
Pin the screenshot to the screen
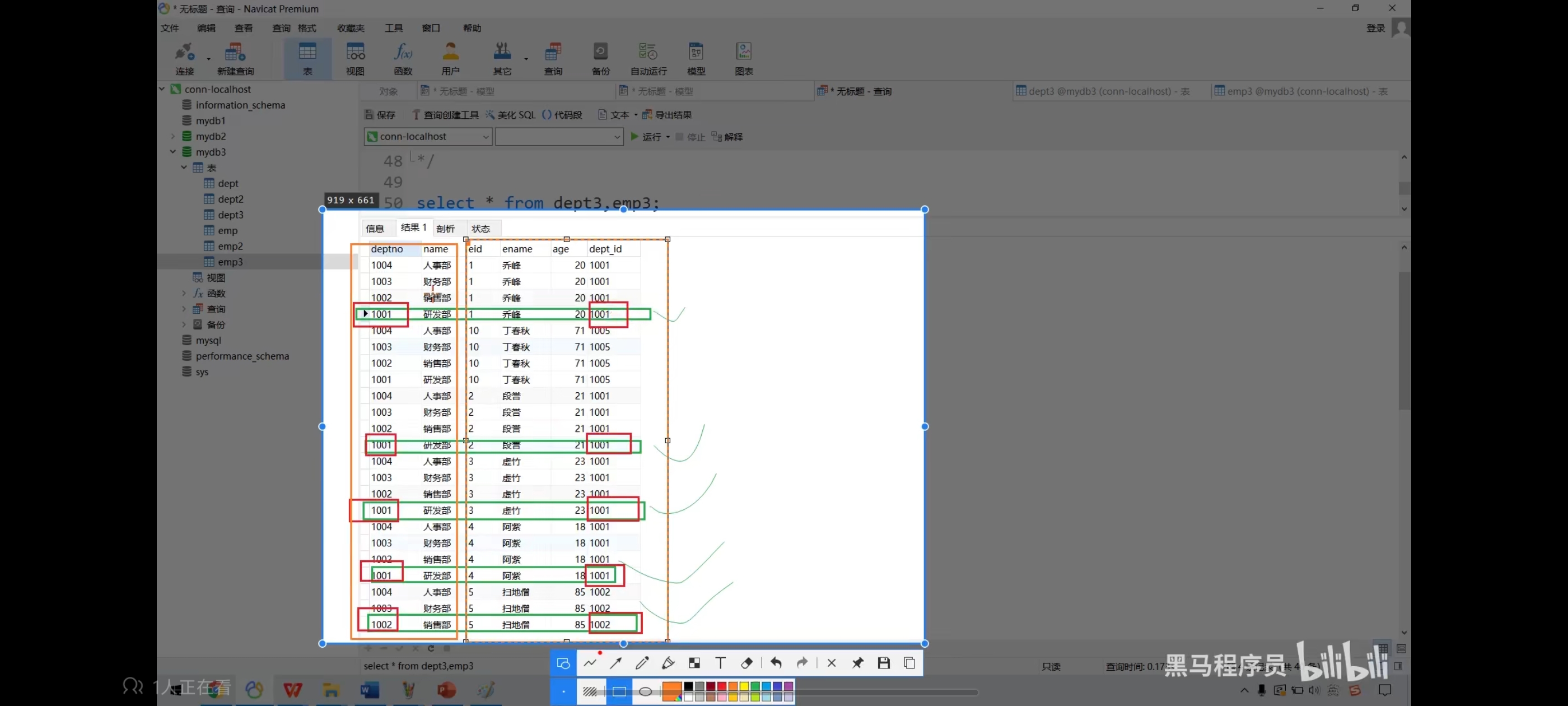858,663
